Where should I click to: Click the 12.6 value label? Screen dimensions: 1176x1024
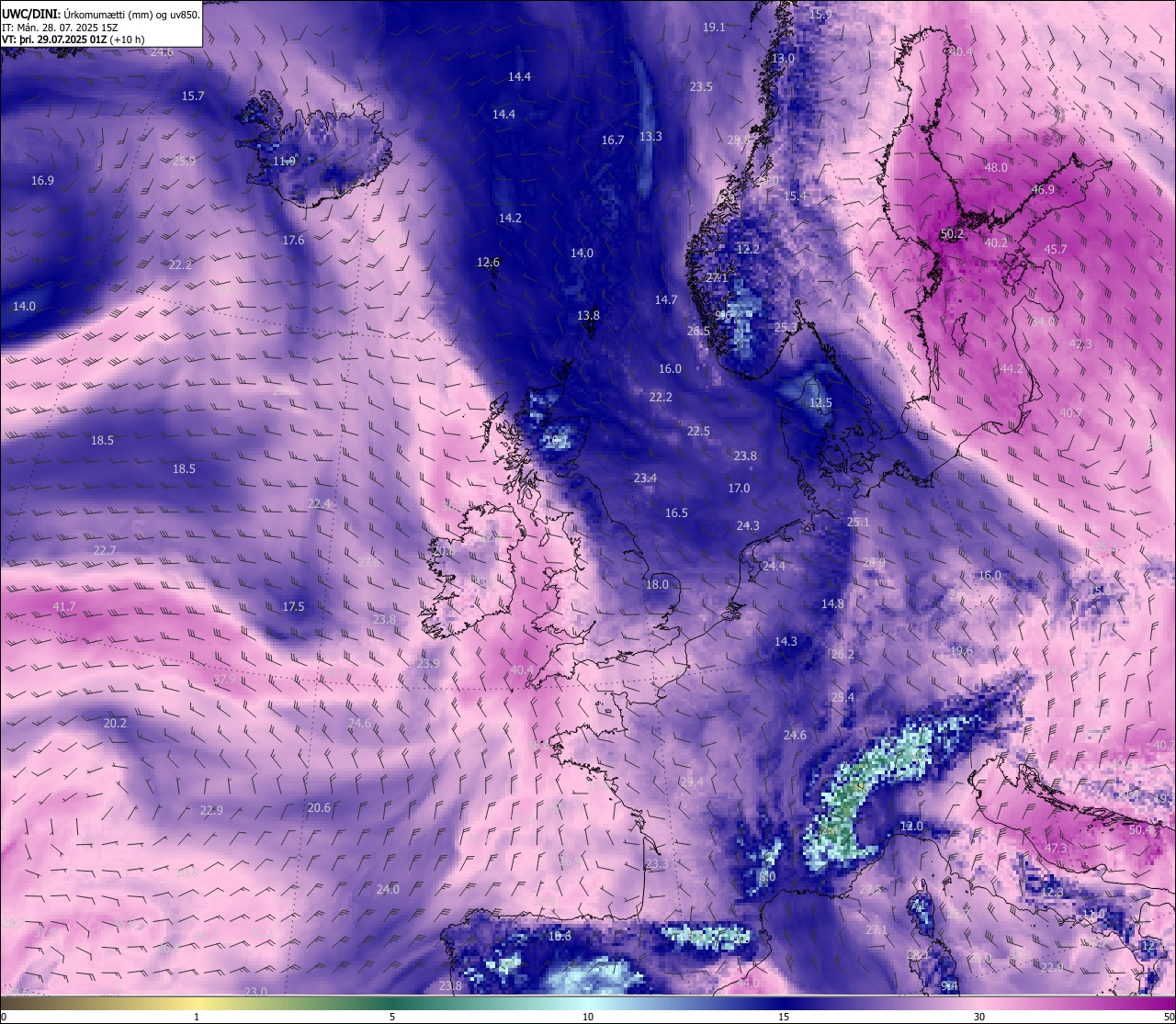(x=488, y=263)
